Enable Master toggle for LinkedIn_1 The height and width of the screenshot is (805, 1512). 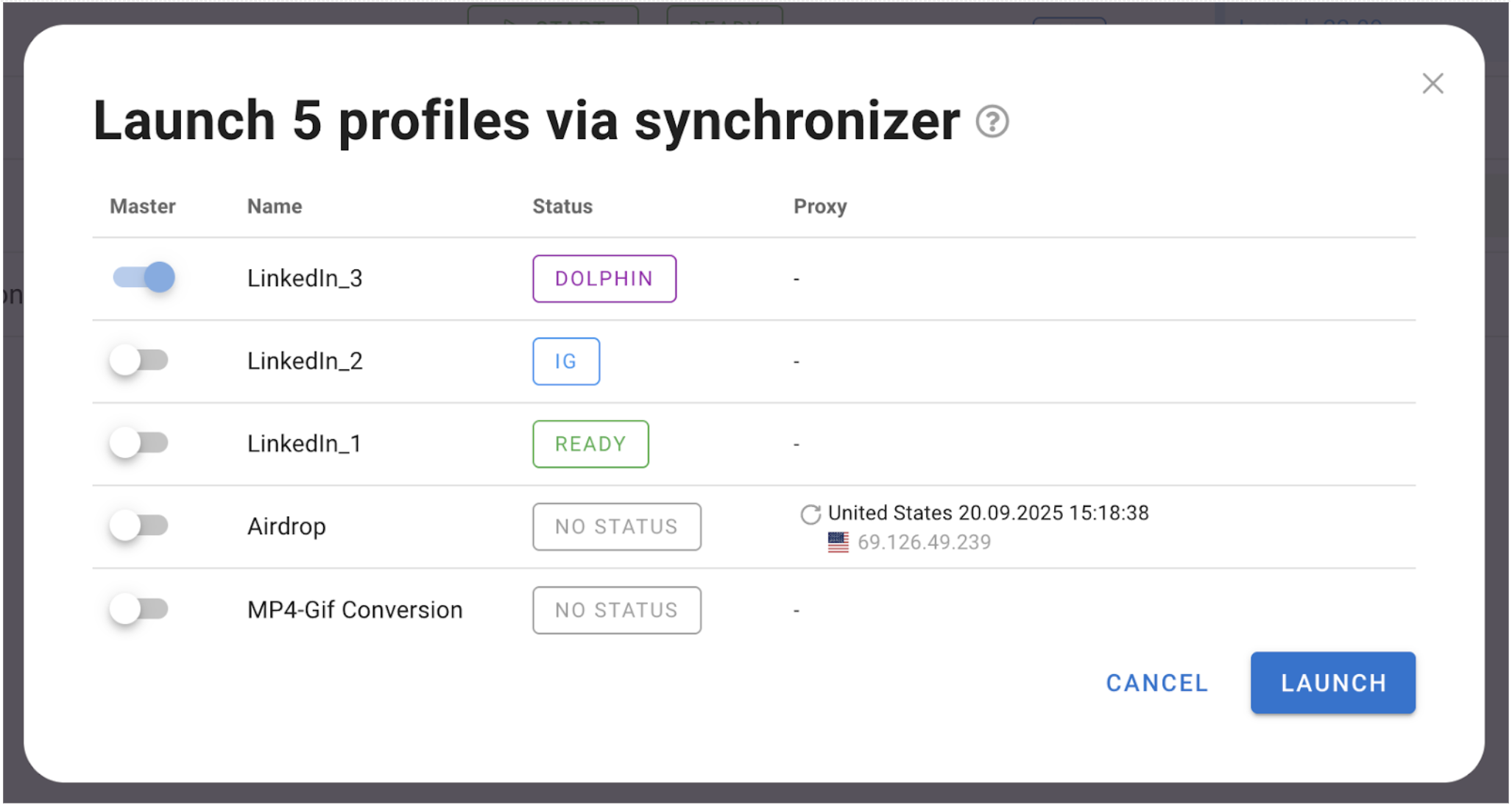(x=139, y=443)
